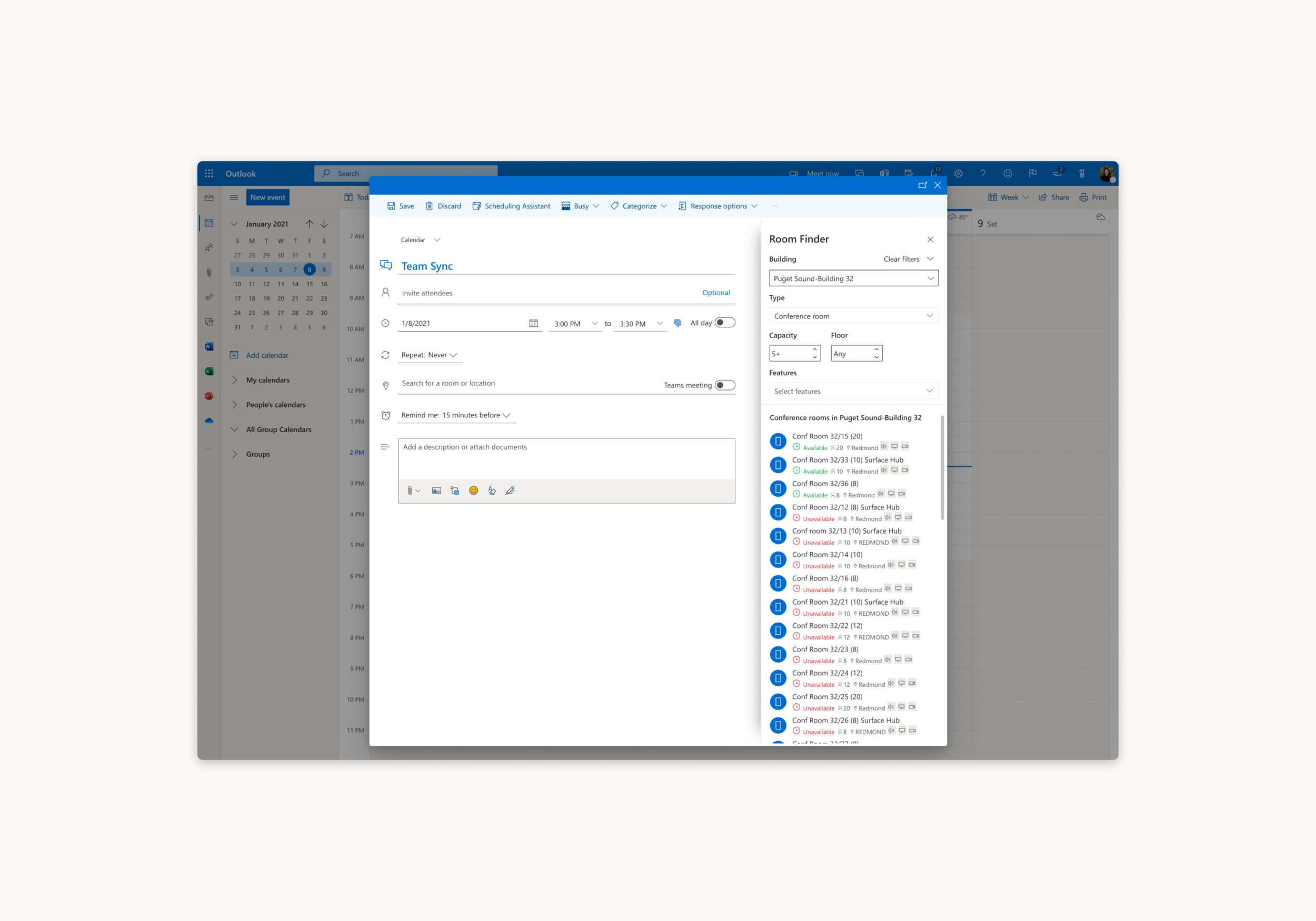This screenshot has height=921, width=1316.
Task: Click the feedback smiley icon in header
Action: (x=1008, y=173)
